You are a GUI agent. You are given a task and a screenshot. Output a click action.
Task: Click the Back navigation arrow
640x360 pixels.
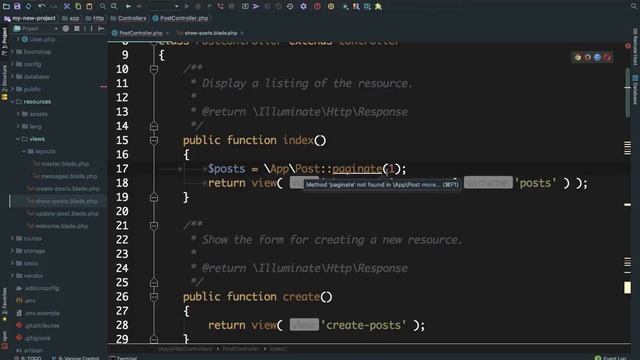click(x=128, y=6)
